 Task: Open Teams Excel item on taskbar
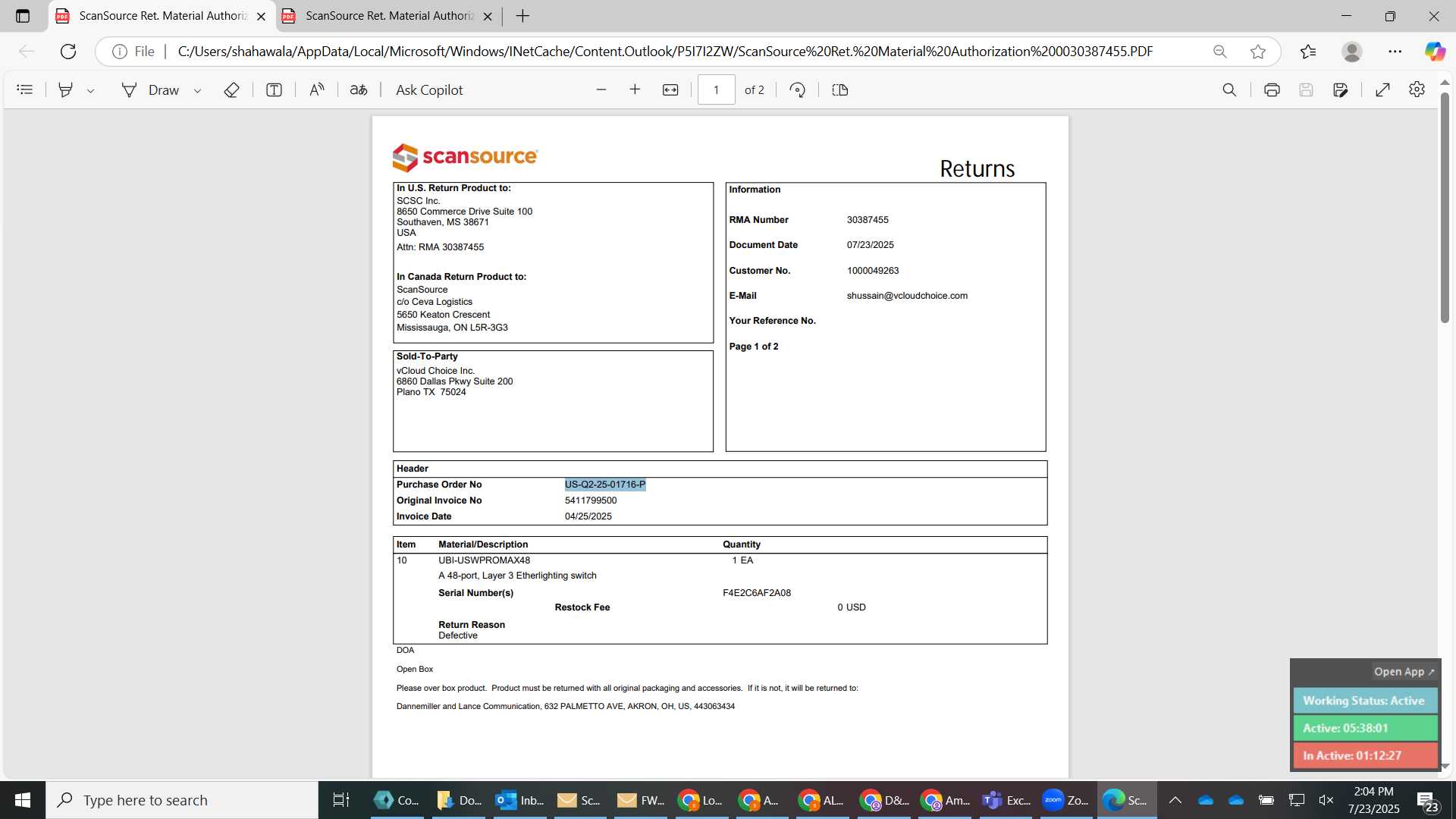point(1006,800)
